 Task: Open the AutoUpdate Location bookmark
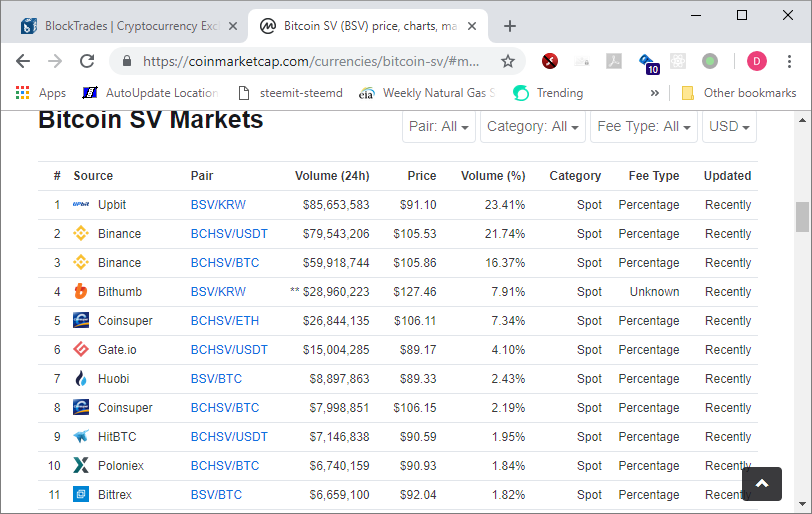150,93
